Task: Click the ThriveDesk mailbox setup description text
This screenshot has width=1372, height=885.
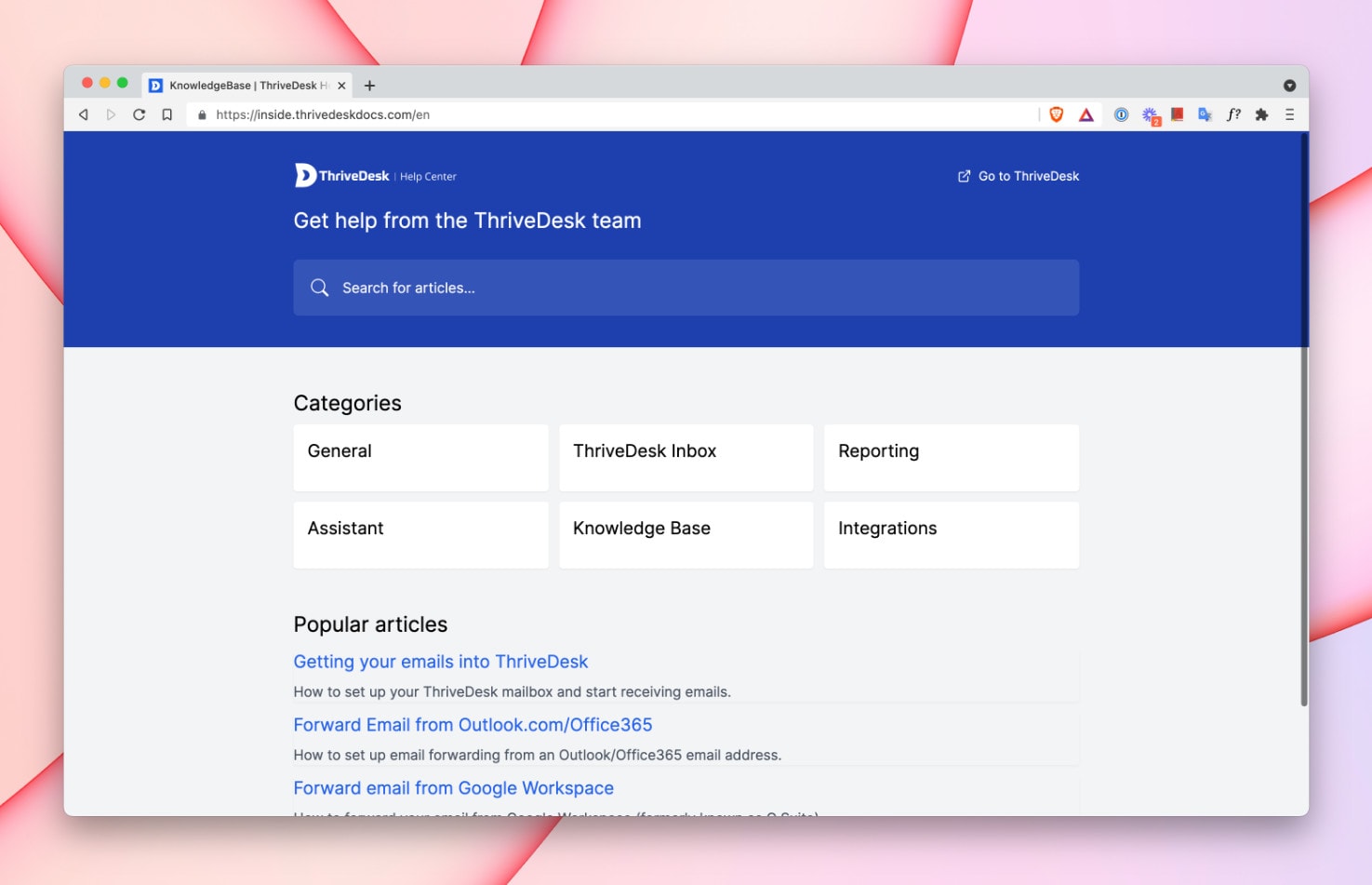Action: point(513,691)
